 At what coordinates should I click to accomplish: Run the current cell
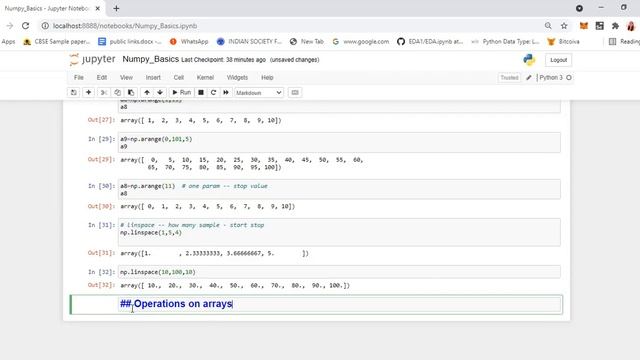click(182, 93)
